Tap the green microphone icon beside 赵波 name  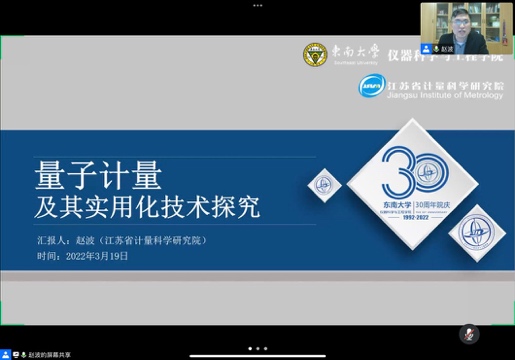coord(436,49)
